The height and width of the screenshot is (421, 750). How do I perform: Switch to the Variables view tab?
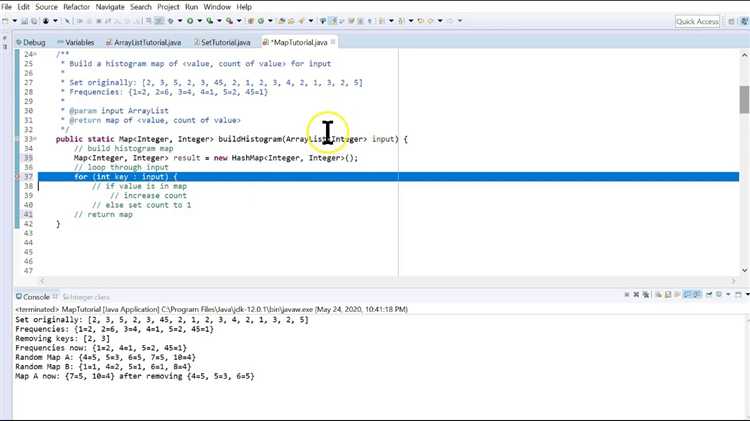pyautogui.click(x=76, y=42)
